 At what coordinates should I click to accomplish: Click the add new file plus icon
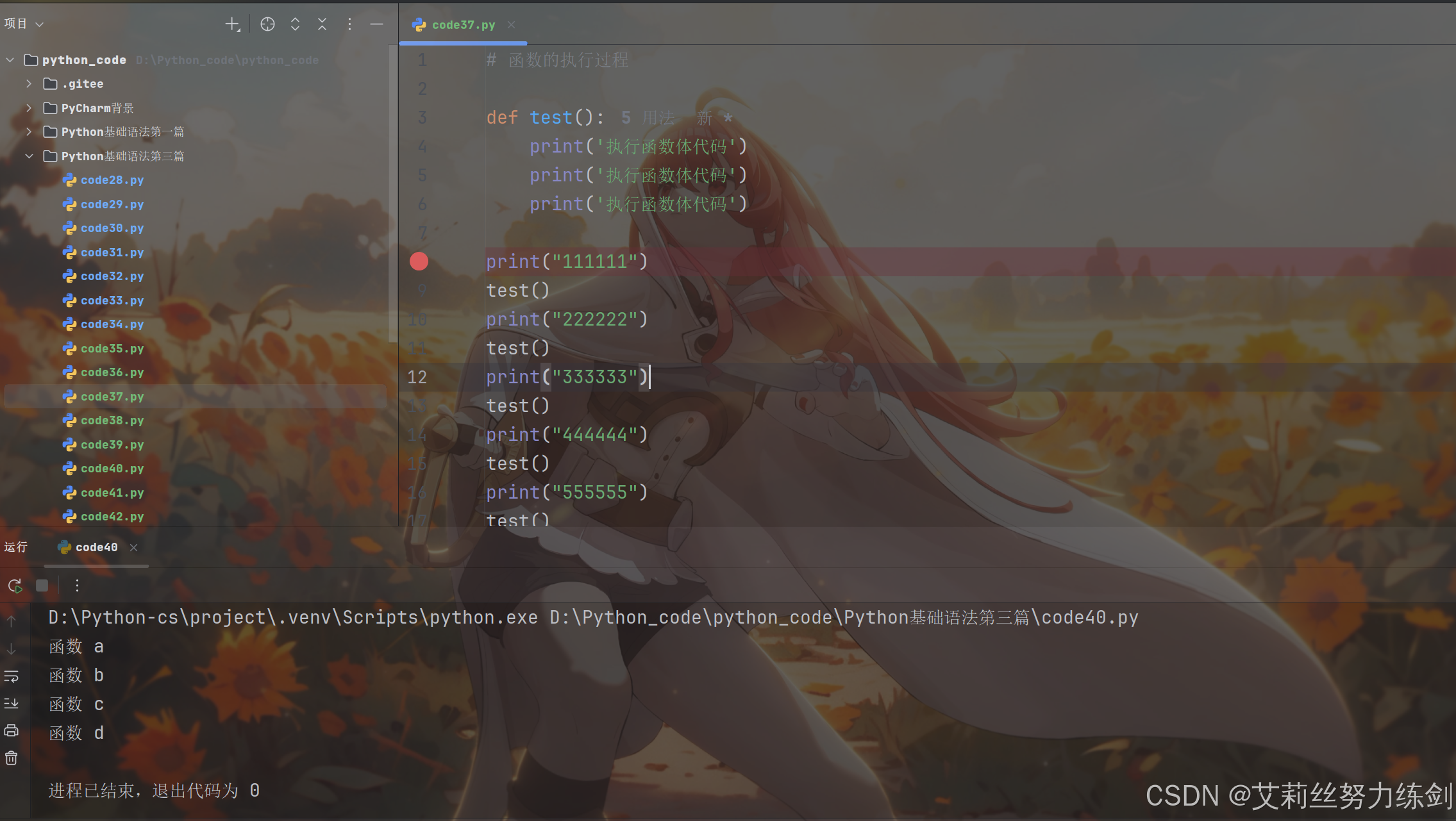tap(232, 24)
